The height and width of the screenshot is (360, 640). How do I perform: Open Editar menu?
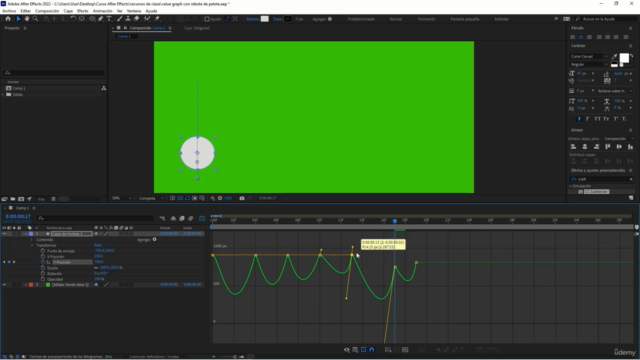[x=26, y=11]
